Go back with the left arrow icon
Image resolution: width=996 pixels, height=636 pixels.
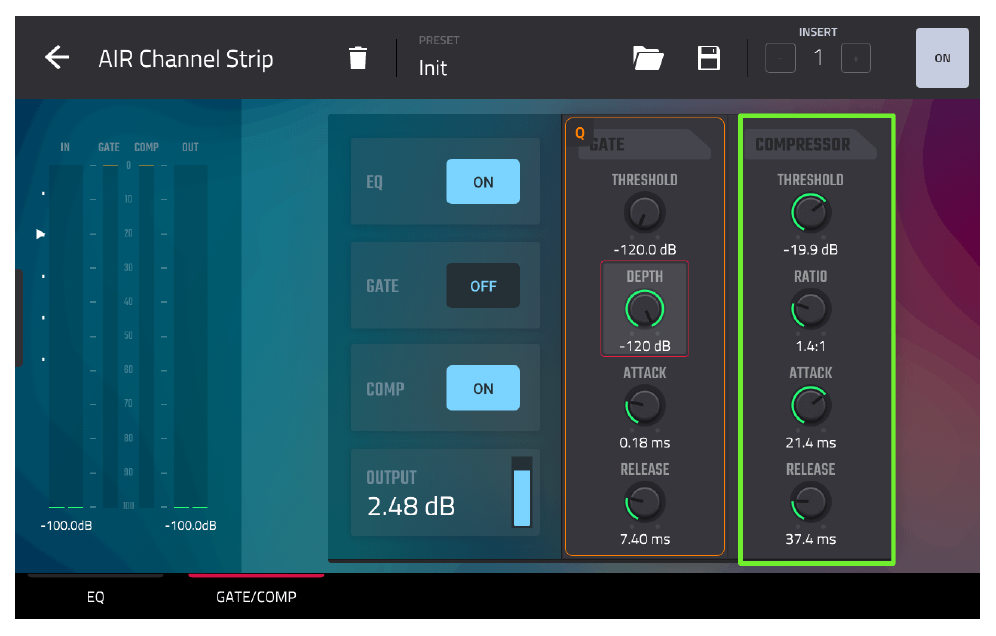click(57, 58)
